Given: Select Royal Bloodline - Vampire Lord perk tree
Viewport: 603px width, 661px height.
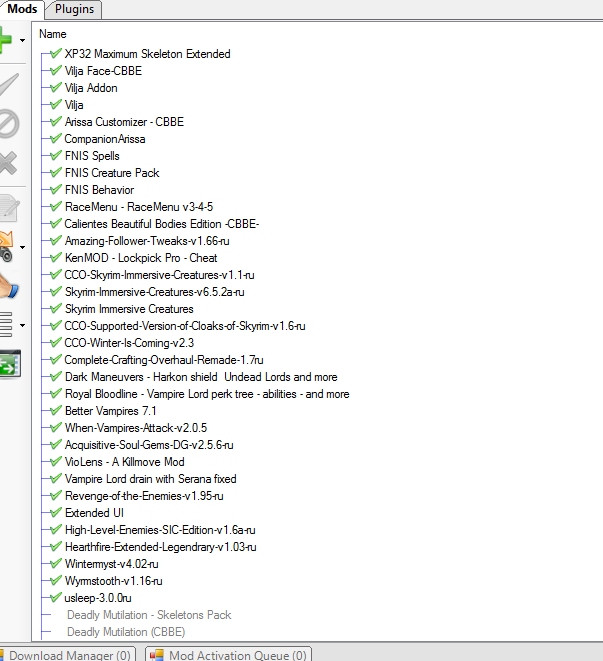Looking at the screenshot, I should (207, 394).
